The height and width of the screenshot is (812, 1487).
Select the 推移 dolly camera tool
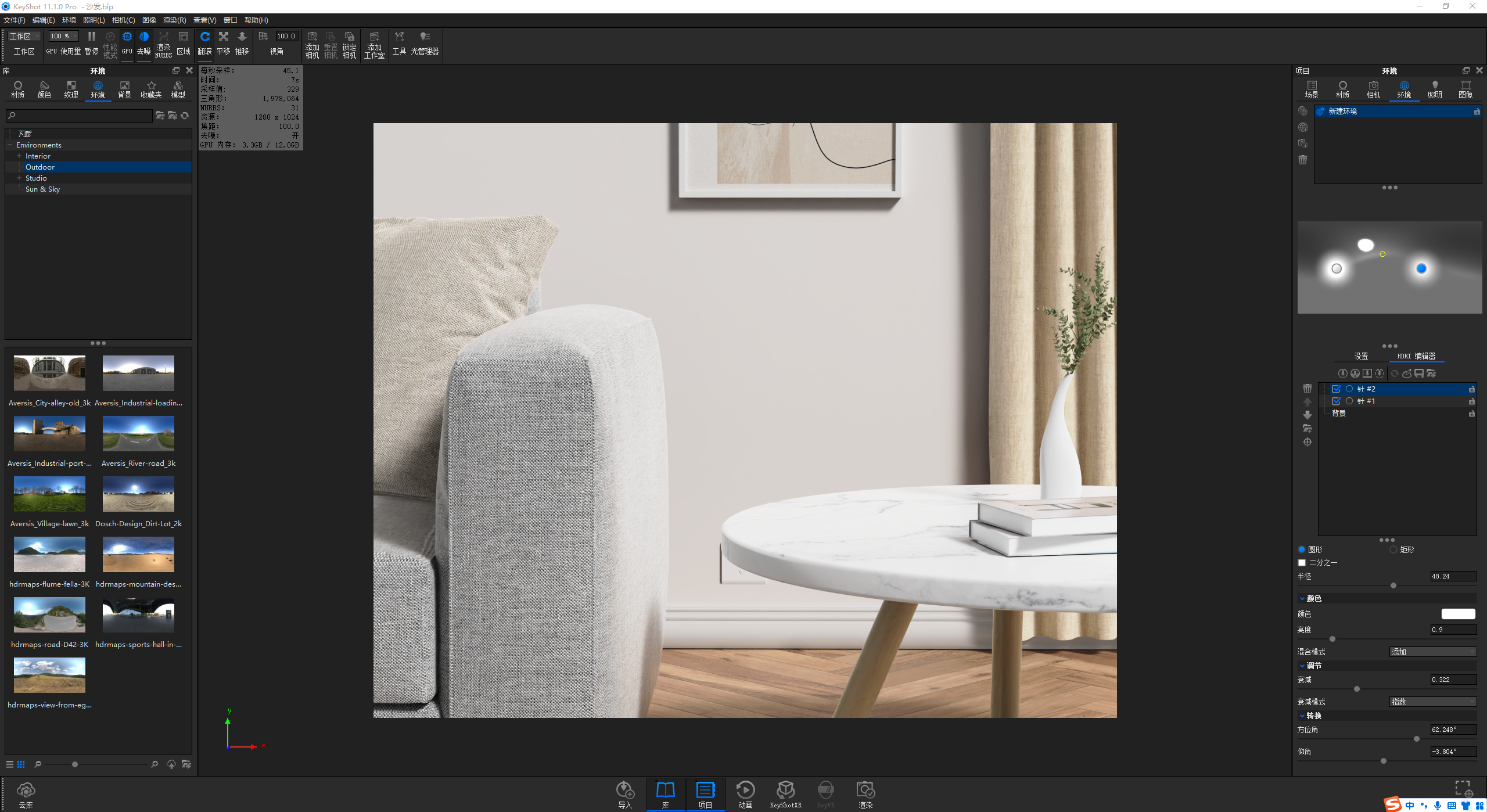point(242,44)
